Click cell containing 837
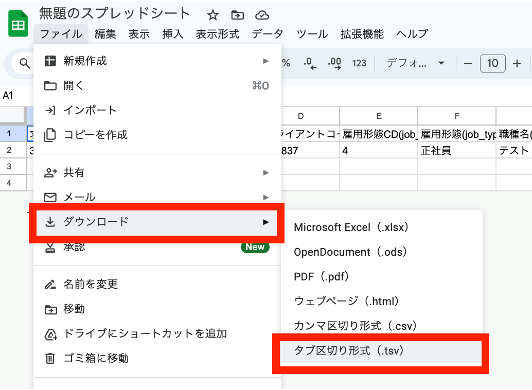The width and height of the screenshot is (532, 390). (x=310, y=150)
